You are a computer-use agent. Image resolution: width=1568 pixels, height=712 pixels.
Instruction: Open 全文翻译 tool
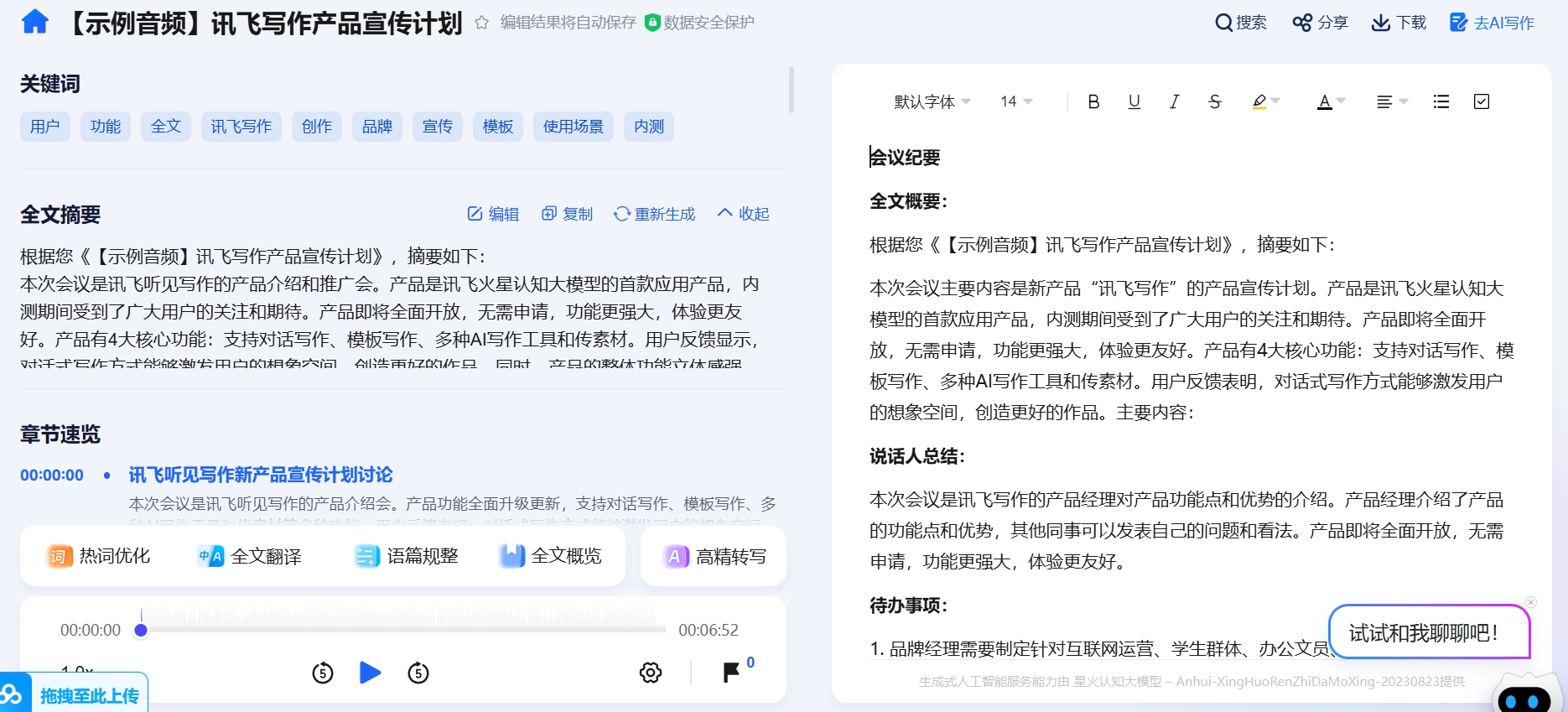pos(250,556)
